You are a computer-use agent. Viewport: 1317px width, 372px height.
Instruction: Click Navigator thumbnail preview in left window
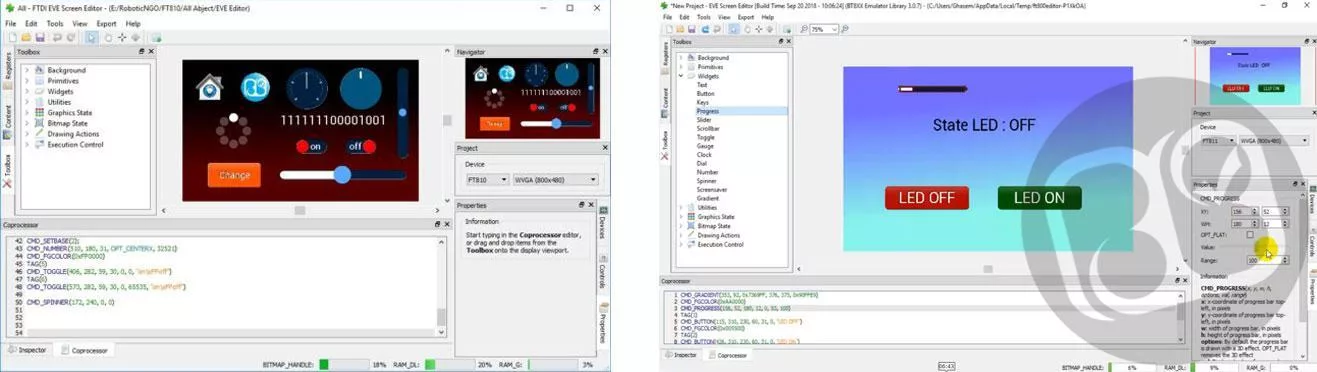point(532,97)
